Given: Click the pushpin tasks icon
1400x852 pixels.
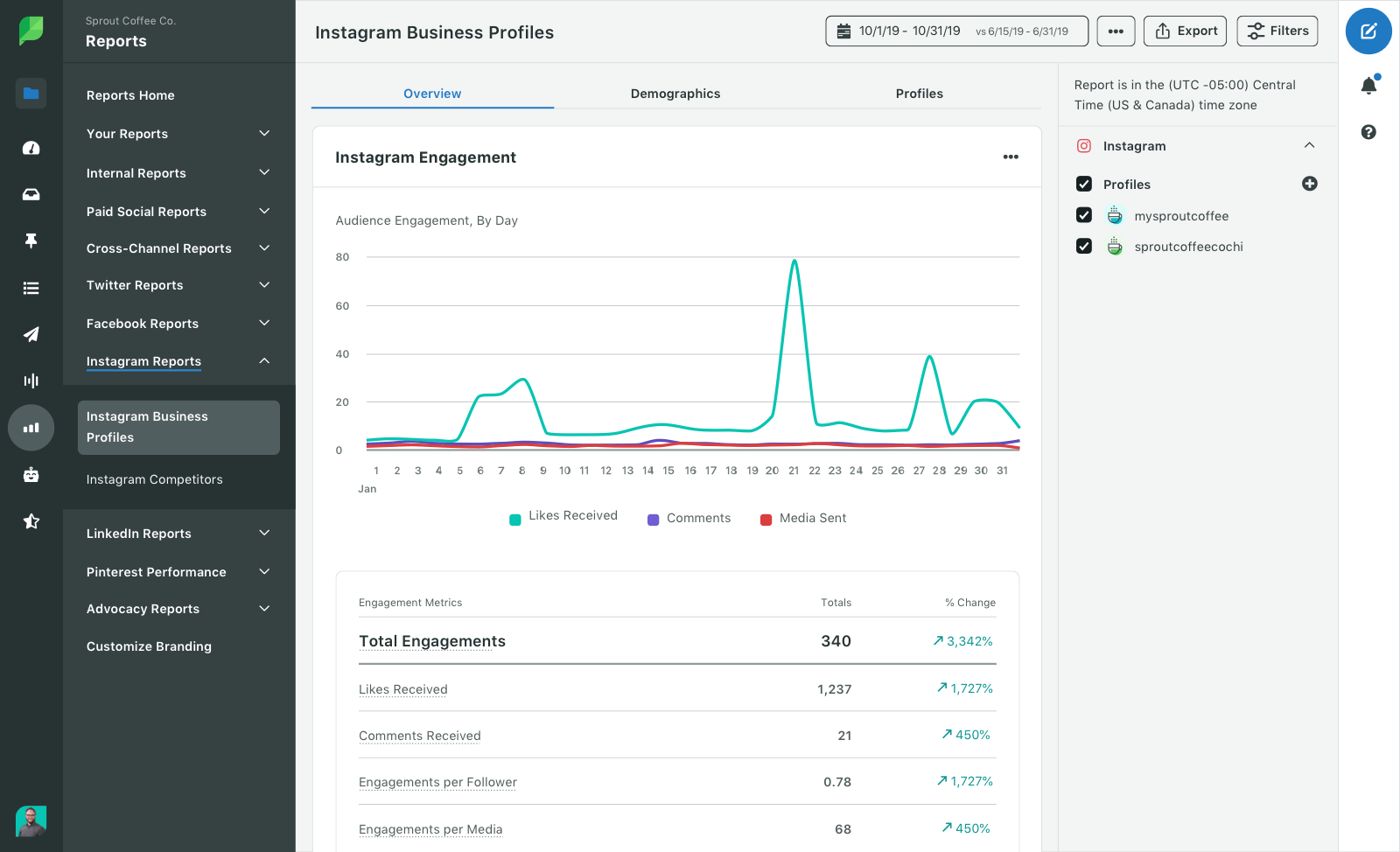Looking at the screenshot, I should coord(31,241).
